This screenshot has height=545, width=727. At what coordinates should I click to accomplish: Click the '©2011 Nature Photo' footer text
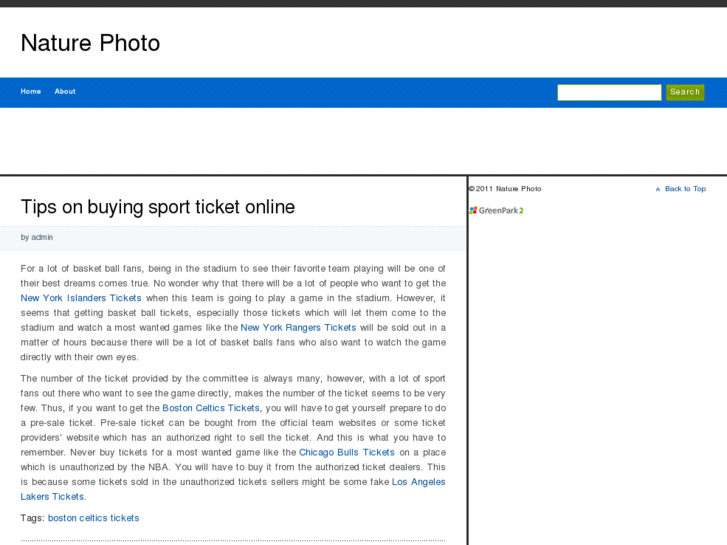[x=505, y=189]
